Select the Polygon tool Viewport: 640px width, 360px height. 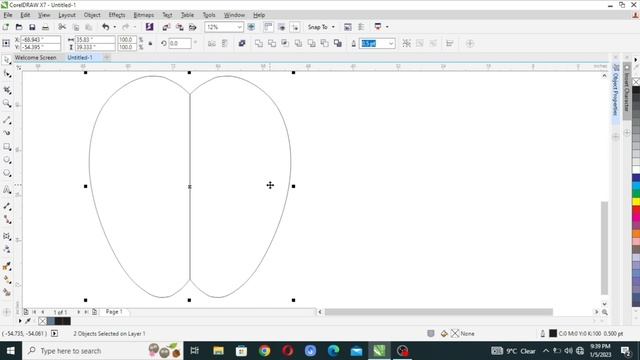[x=7, y=173]
